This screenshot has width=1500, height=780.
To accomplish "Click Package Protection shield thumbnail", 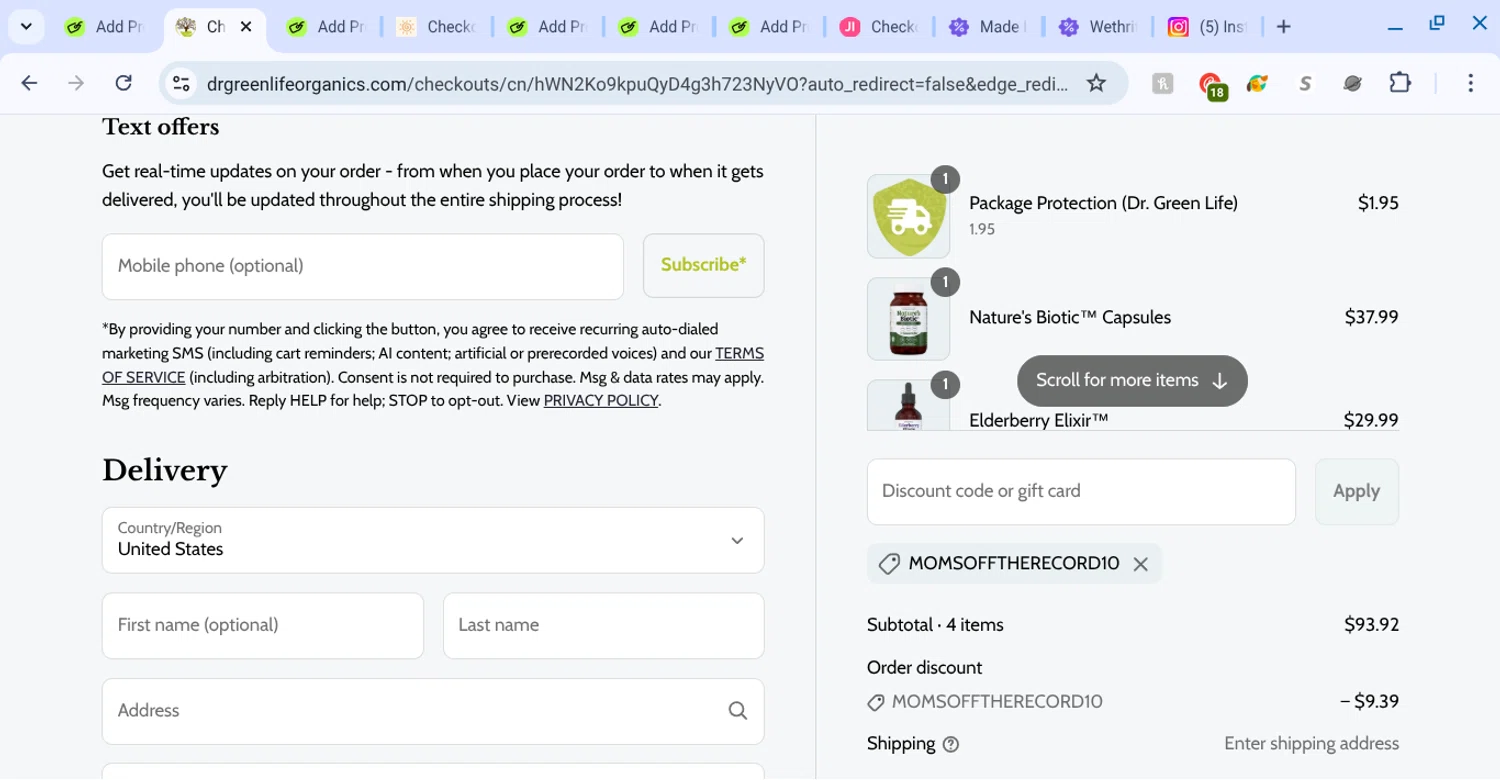I will point(908,216).
